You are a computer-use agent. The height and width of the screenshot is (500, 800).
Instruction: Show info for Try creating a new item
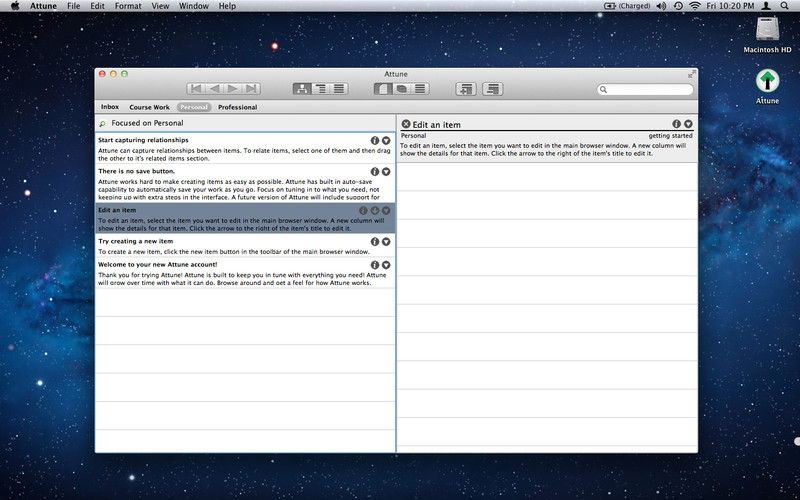tap(375, 241)
